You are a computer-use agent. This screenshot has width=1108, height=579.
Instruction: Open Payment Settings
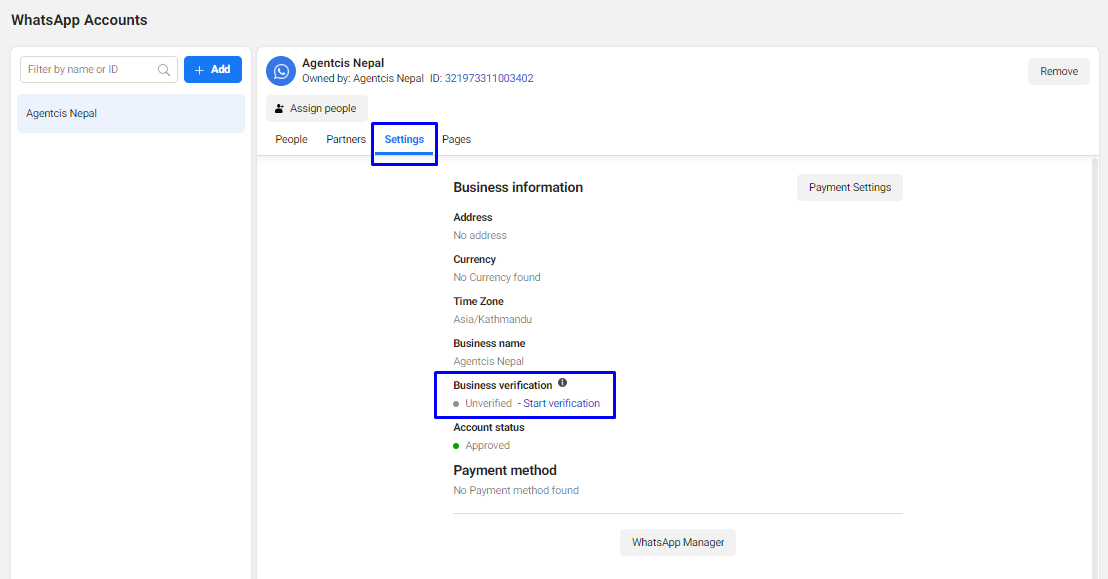tap(849, 187)
